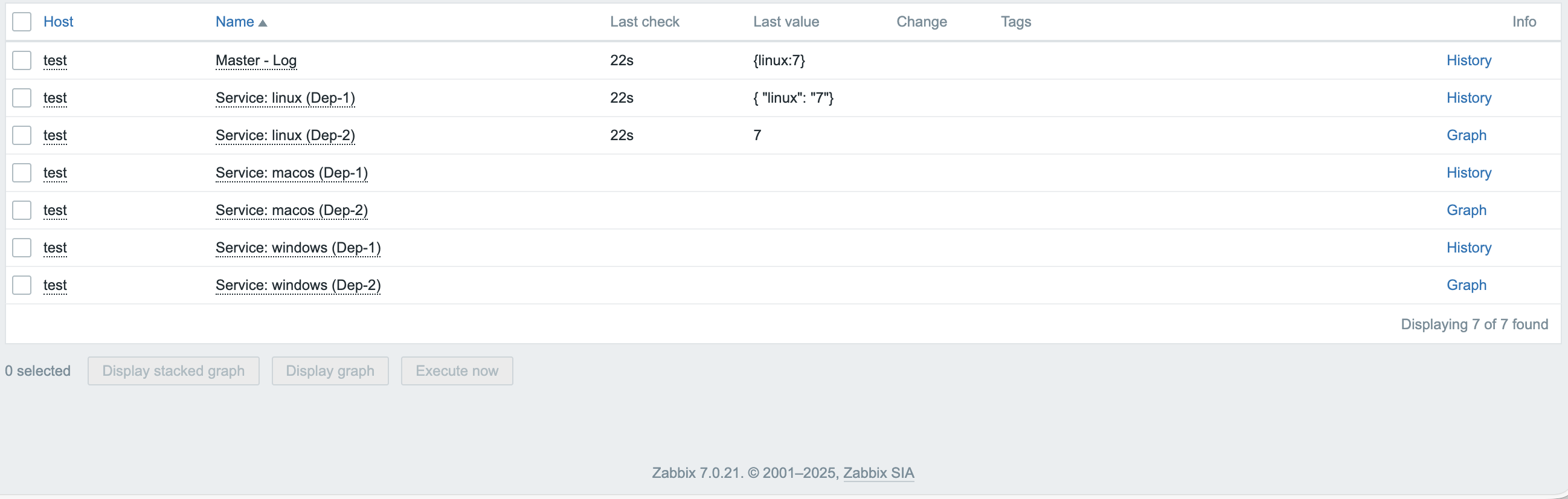The width and height of the screenshot is (1568, 499).
Task: Open History for Master - Log
Action: 1468,60
